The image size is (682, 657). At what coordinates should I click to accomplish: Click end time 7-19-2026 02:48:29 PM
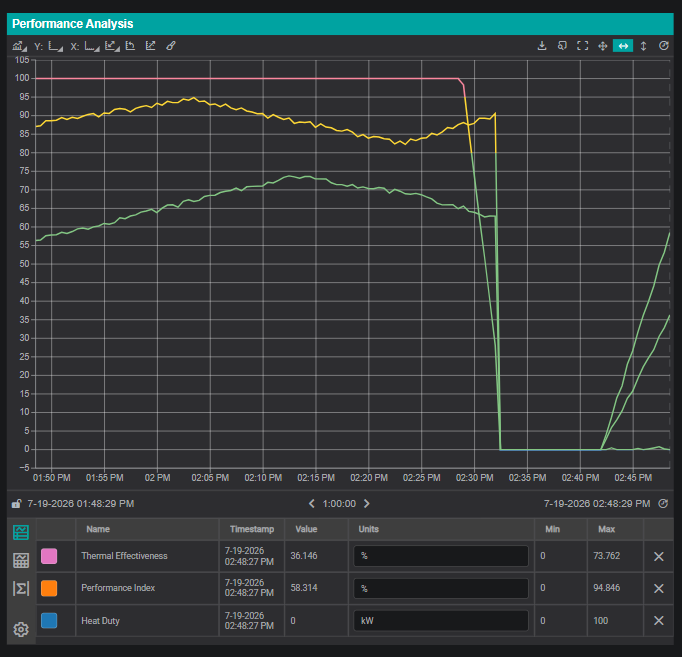(597, 504)
